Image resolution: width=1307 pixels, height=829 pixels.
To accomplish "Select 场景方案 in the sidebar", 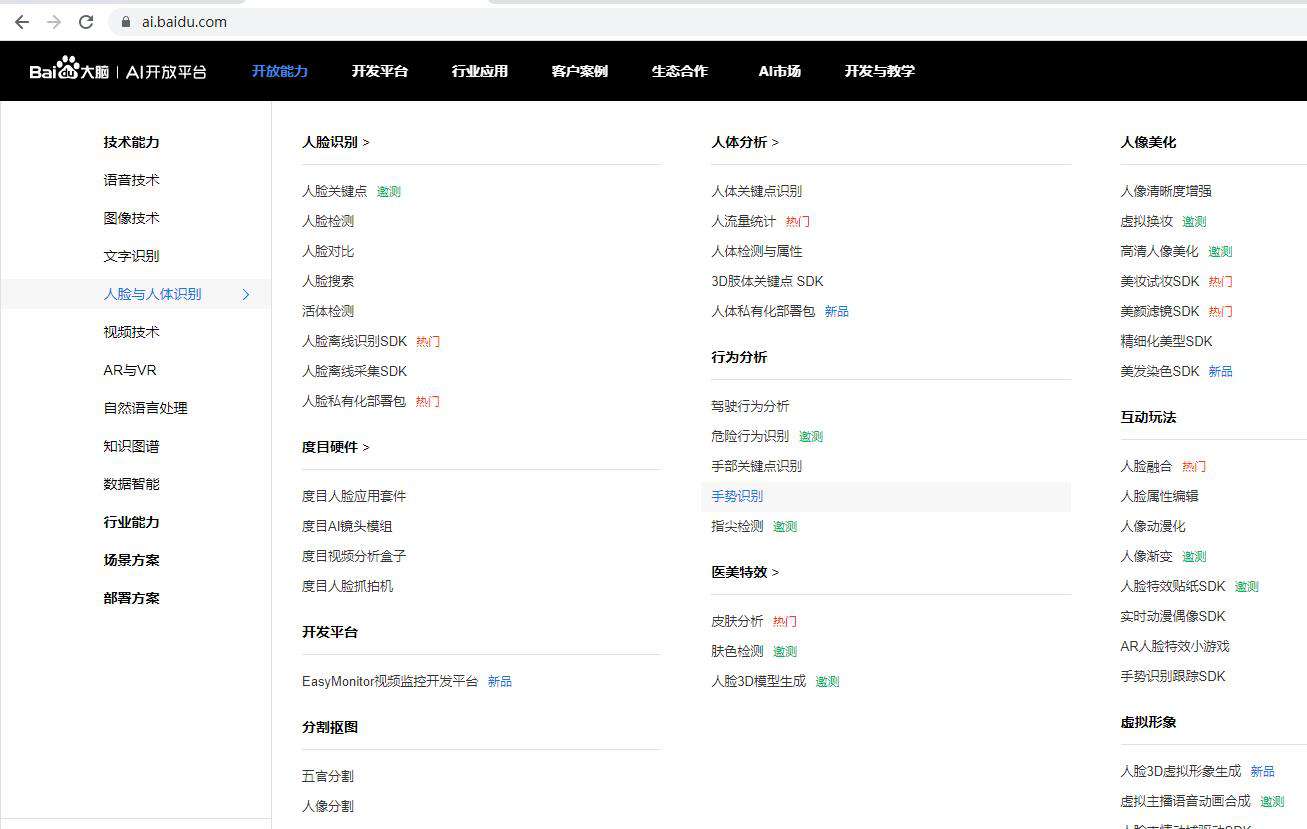I will [x=132, y=560].
